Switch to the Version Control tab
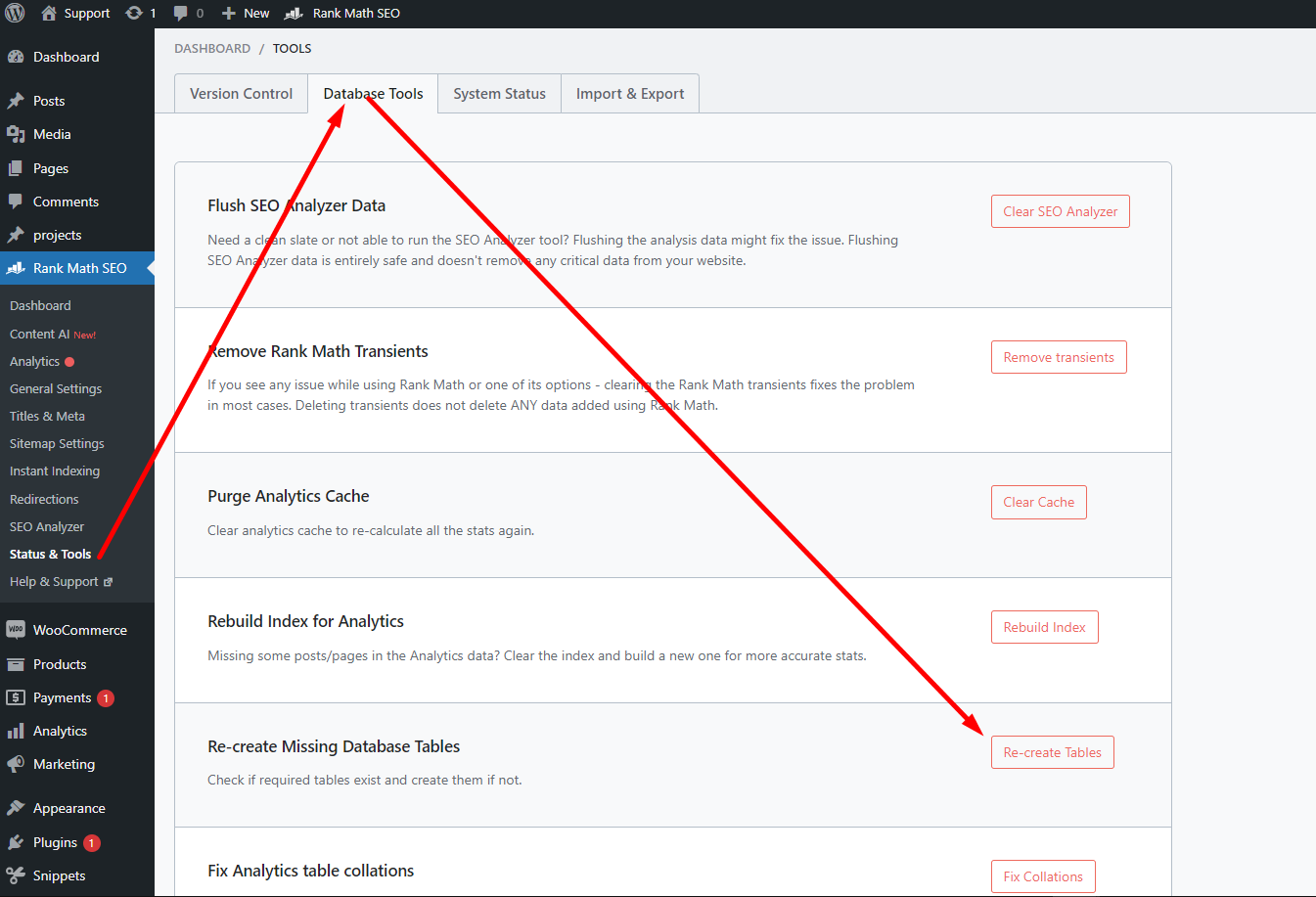 (242, 94)
